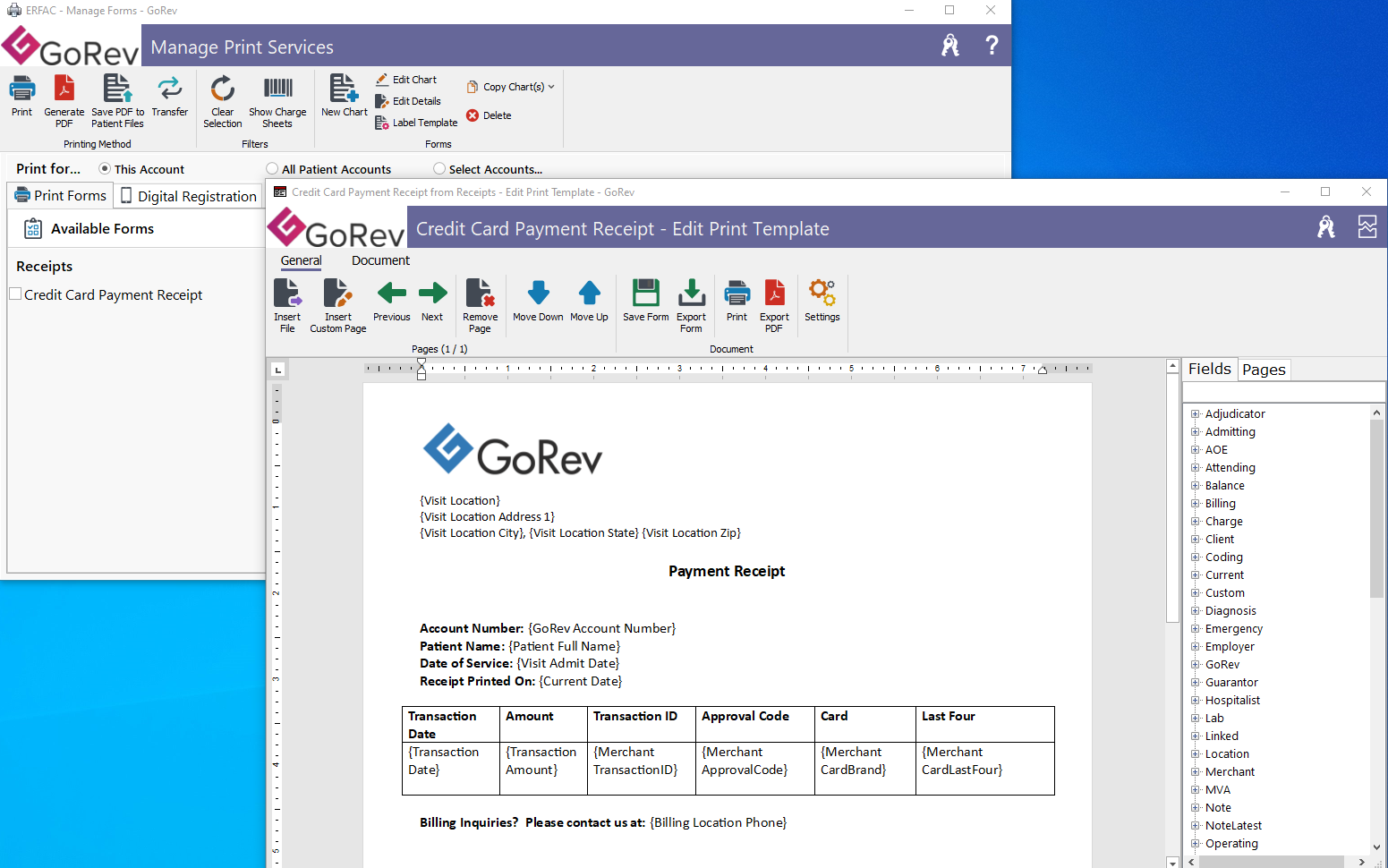Expand the Diagnosis field node
This screenshot has height=868, width=1388.
[x=1195, y=610]
